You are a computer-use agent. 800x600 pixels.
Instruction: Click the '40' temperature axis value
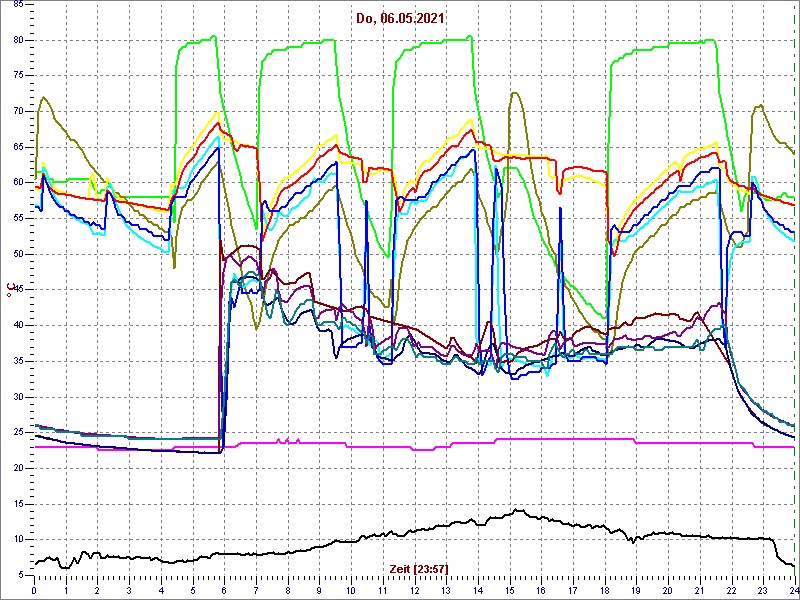(x=18, y=326)
